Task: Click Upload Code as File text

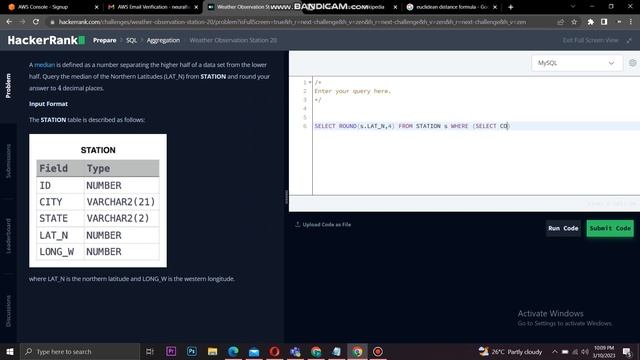Action: [327, 224]
